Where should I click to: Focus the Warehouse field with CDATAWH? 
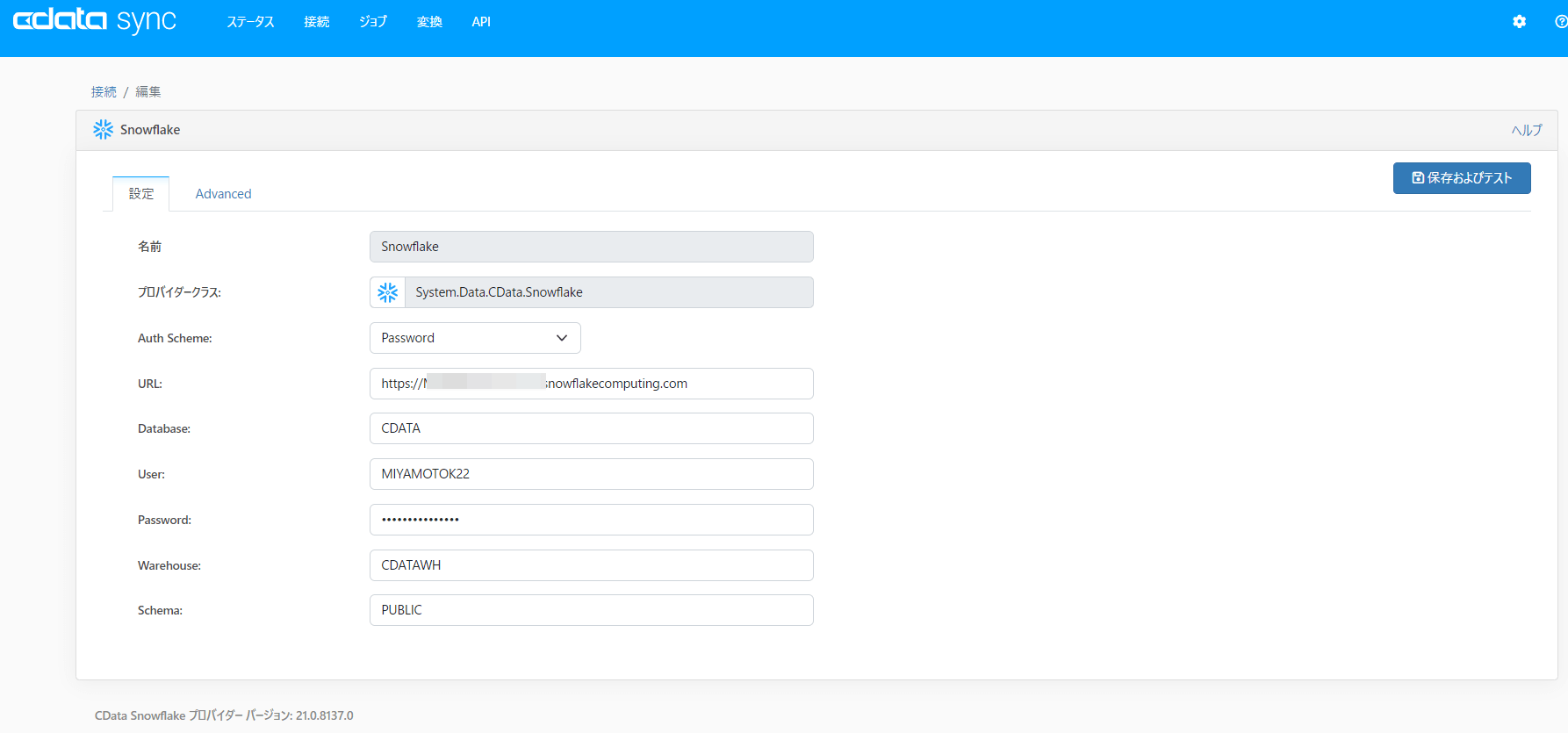[x=592, y=565]
